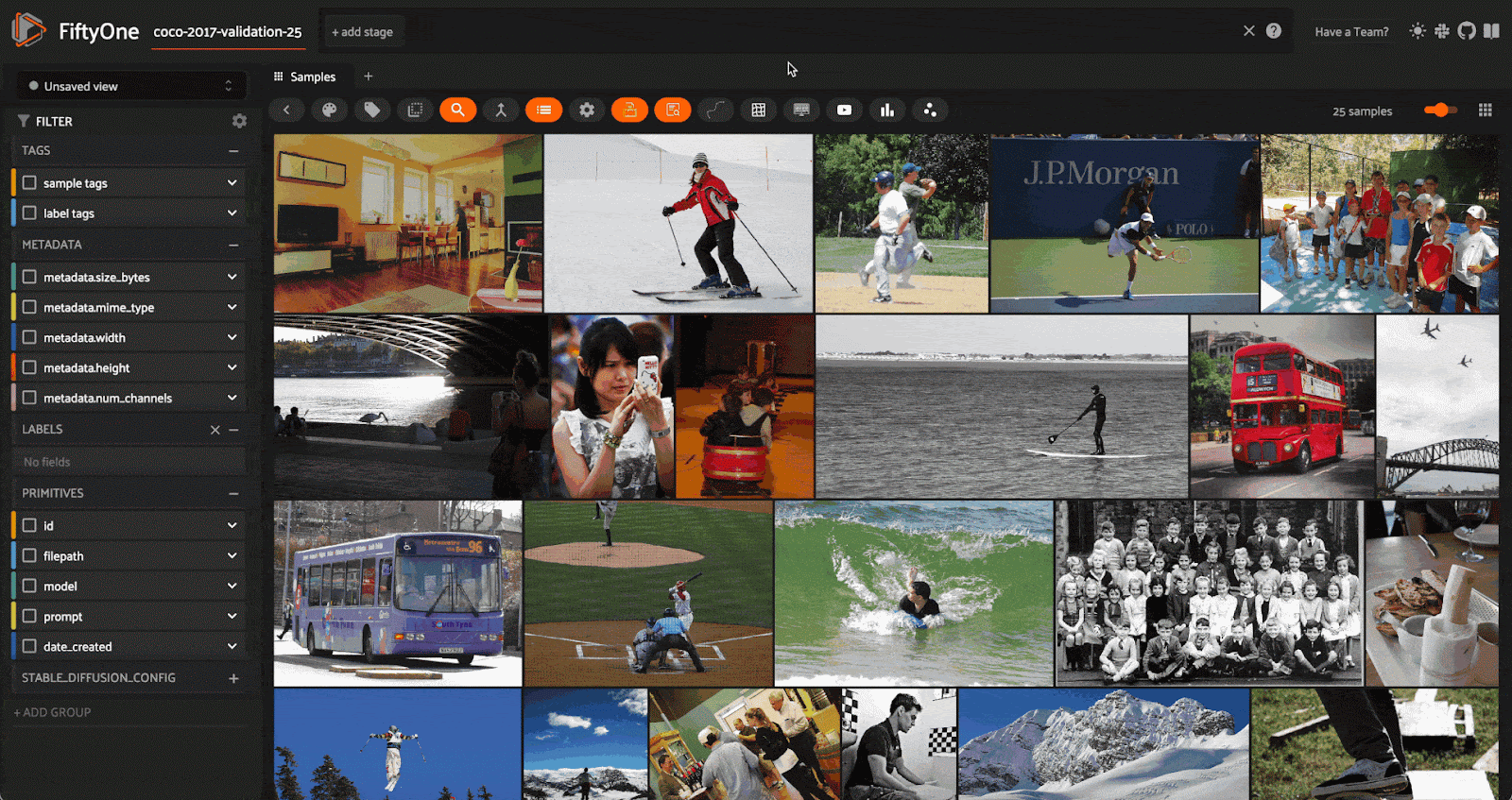The image size is (1512, 800).
Task: Open the histogram bar chart icon
Action: (886, 111)
